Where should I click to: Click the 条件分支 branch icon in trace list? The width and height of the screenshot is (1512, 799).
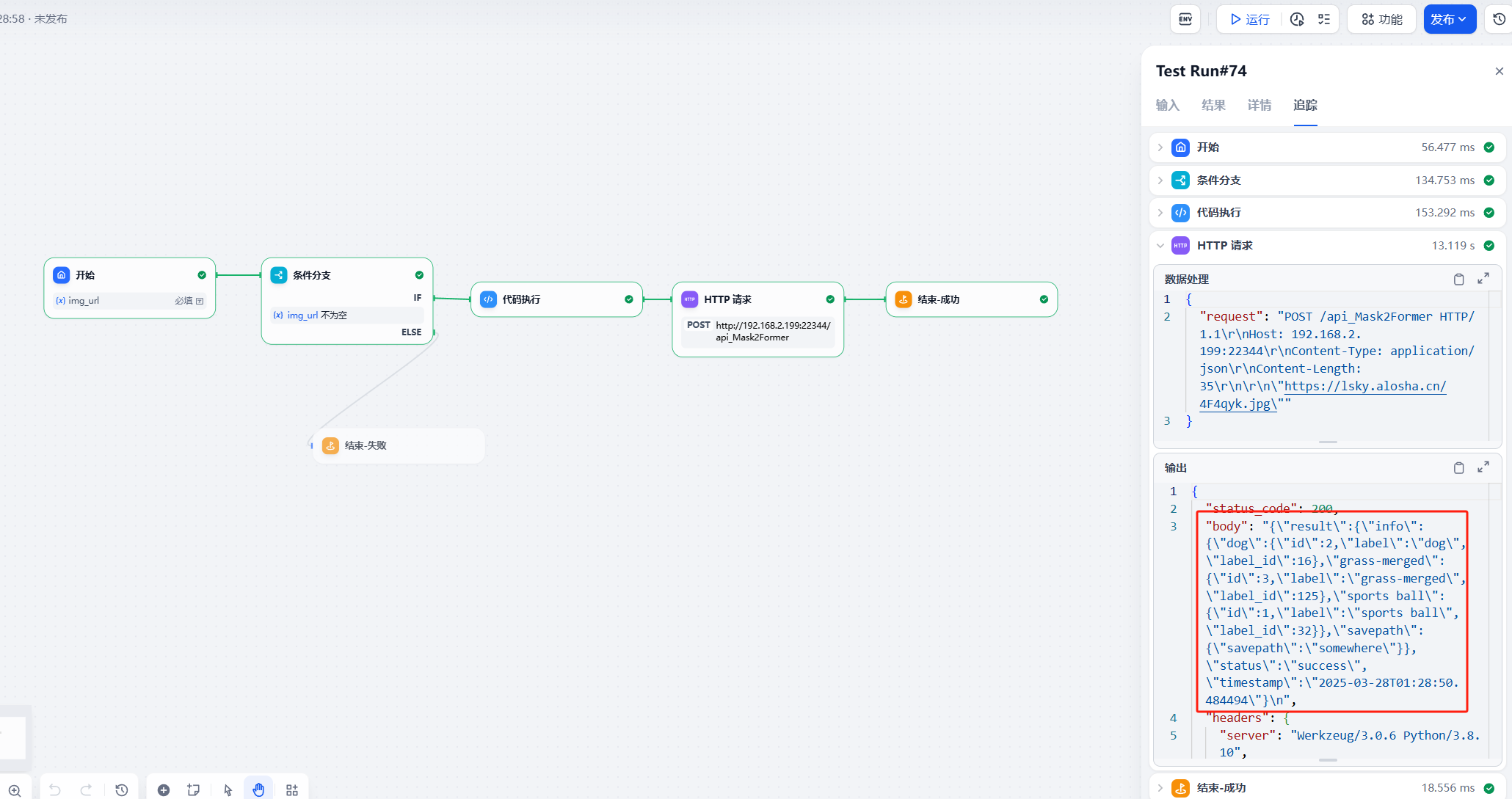[1180, 180]
